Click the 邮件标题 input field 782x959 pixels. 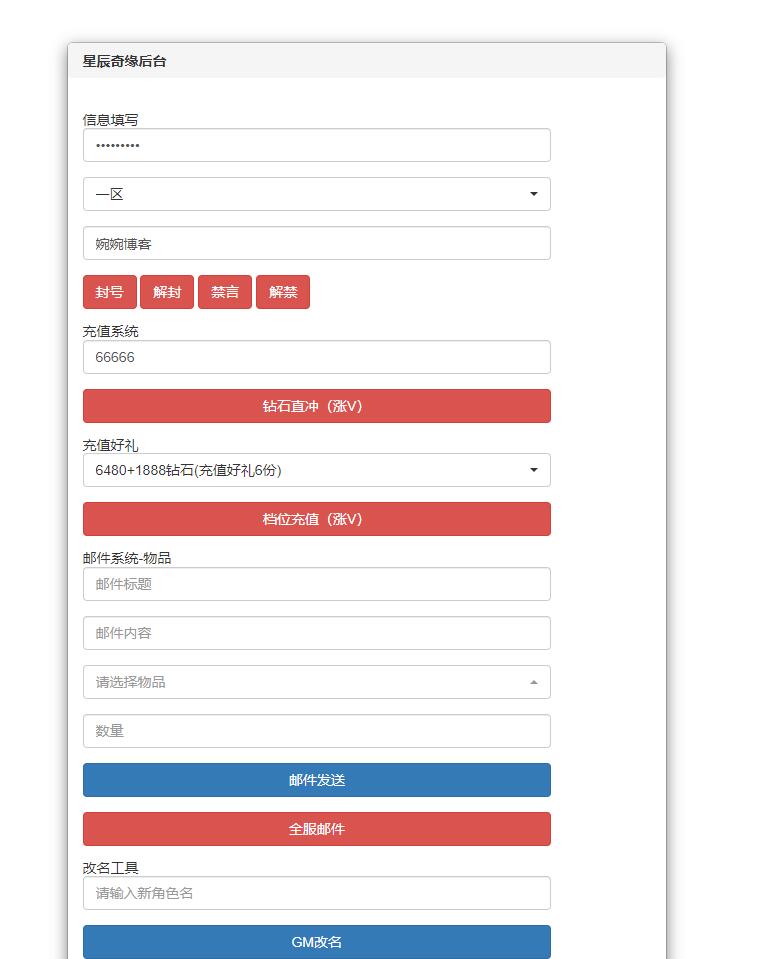coord(316,584)
